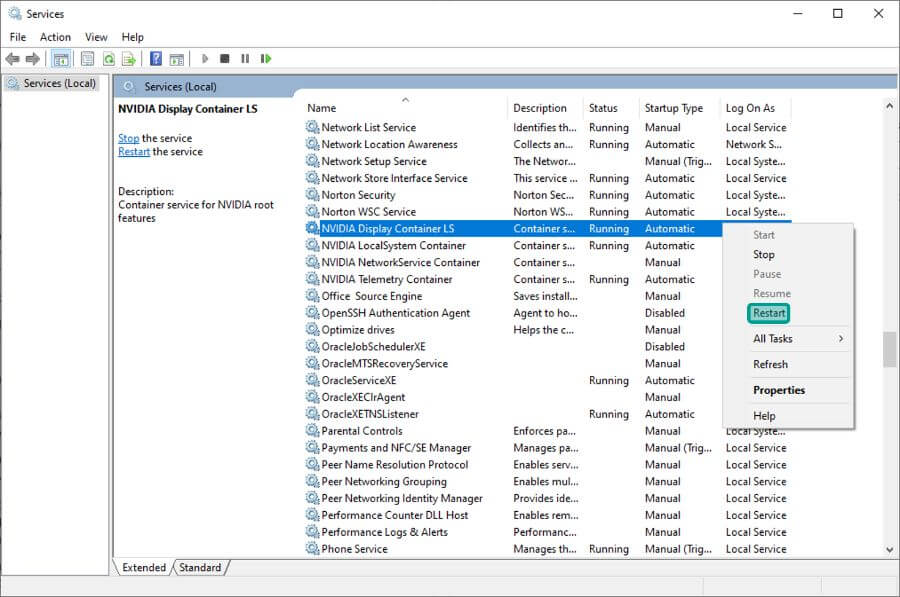Expand the All Tasks submenu arrow
900x597 pixels.
tap(841, 339)
